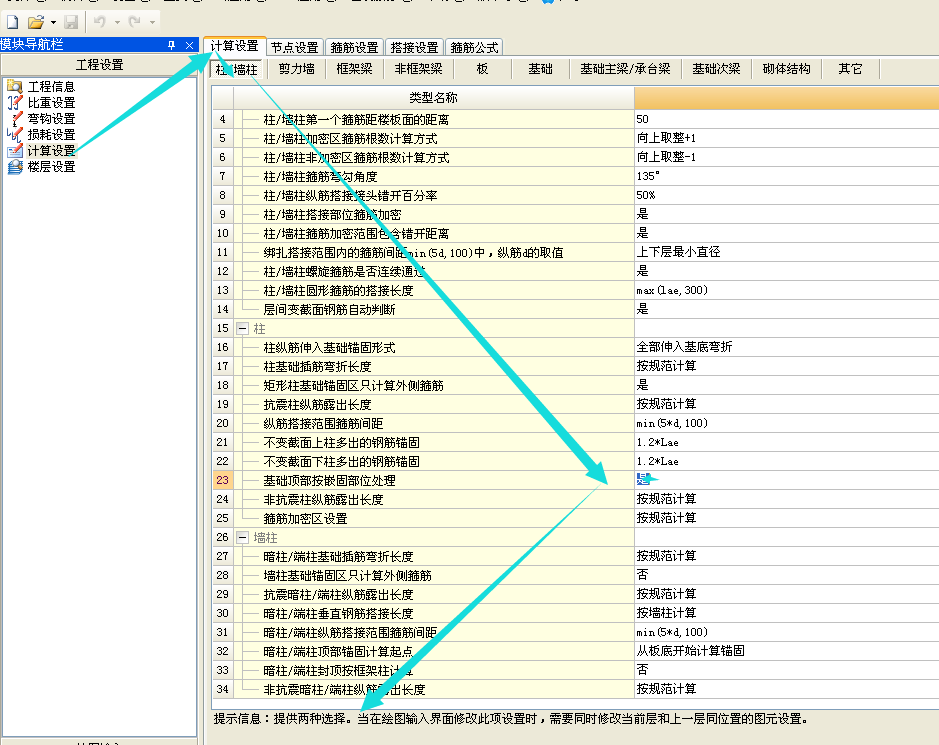Screen dimensions: 939x745
Task: Click the 楼层设置 icon in navigation
Action: (x=15, y=166)
